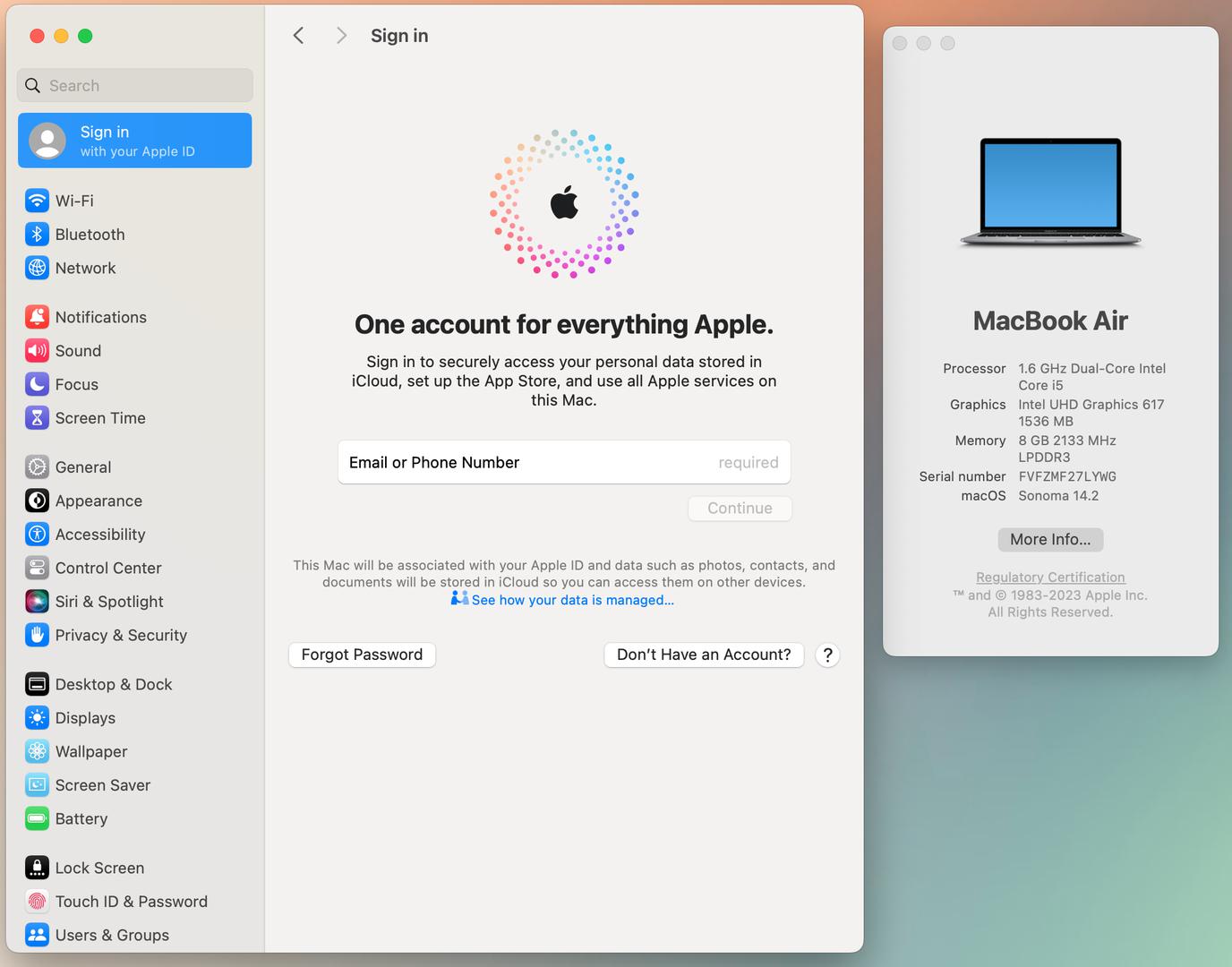Viewport: 1232px width, 967px height.
Task: Click Screen Saver icon
Action: [x=37, y=785]
